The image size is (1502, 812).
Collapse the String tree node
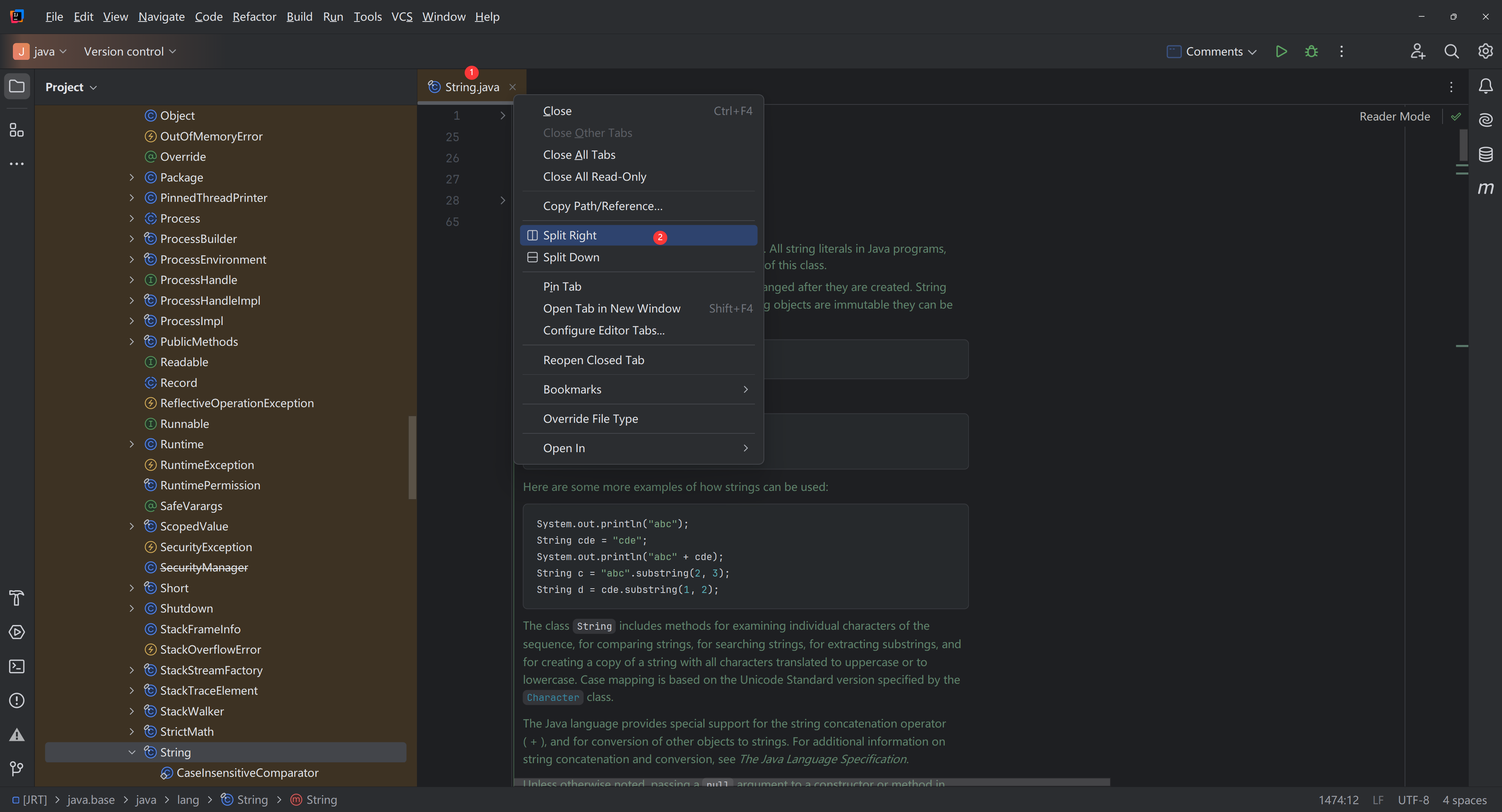click(132, 752)
